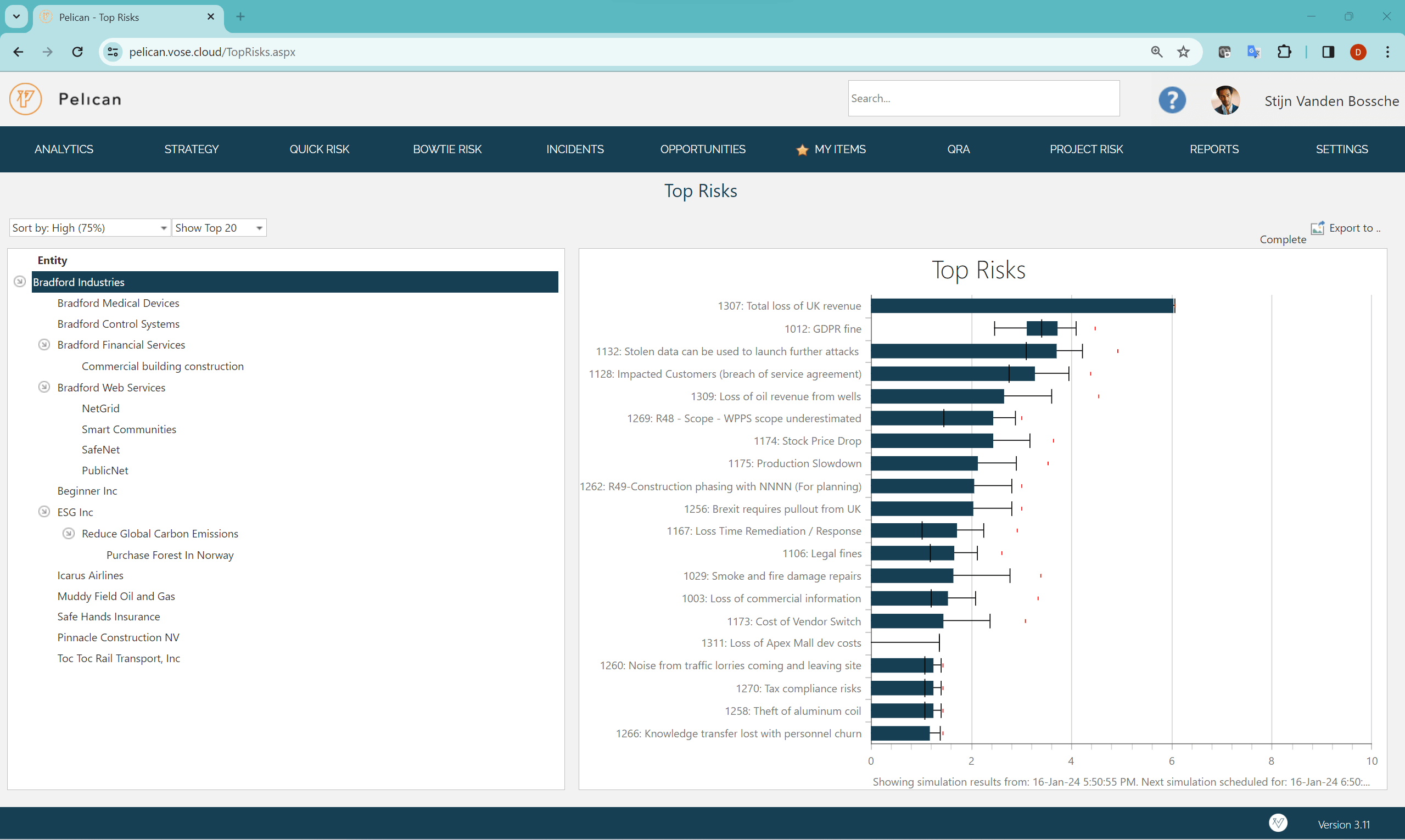Open the Show Top 20 dropdown

tap(219, 227)
